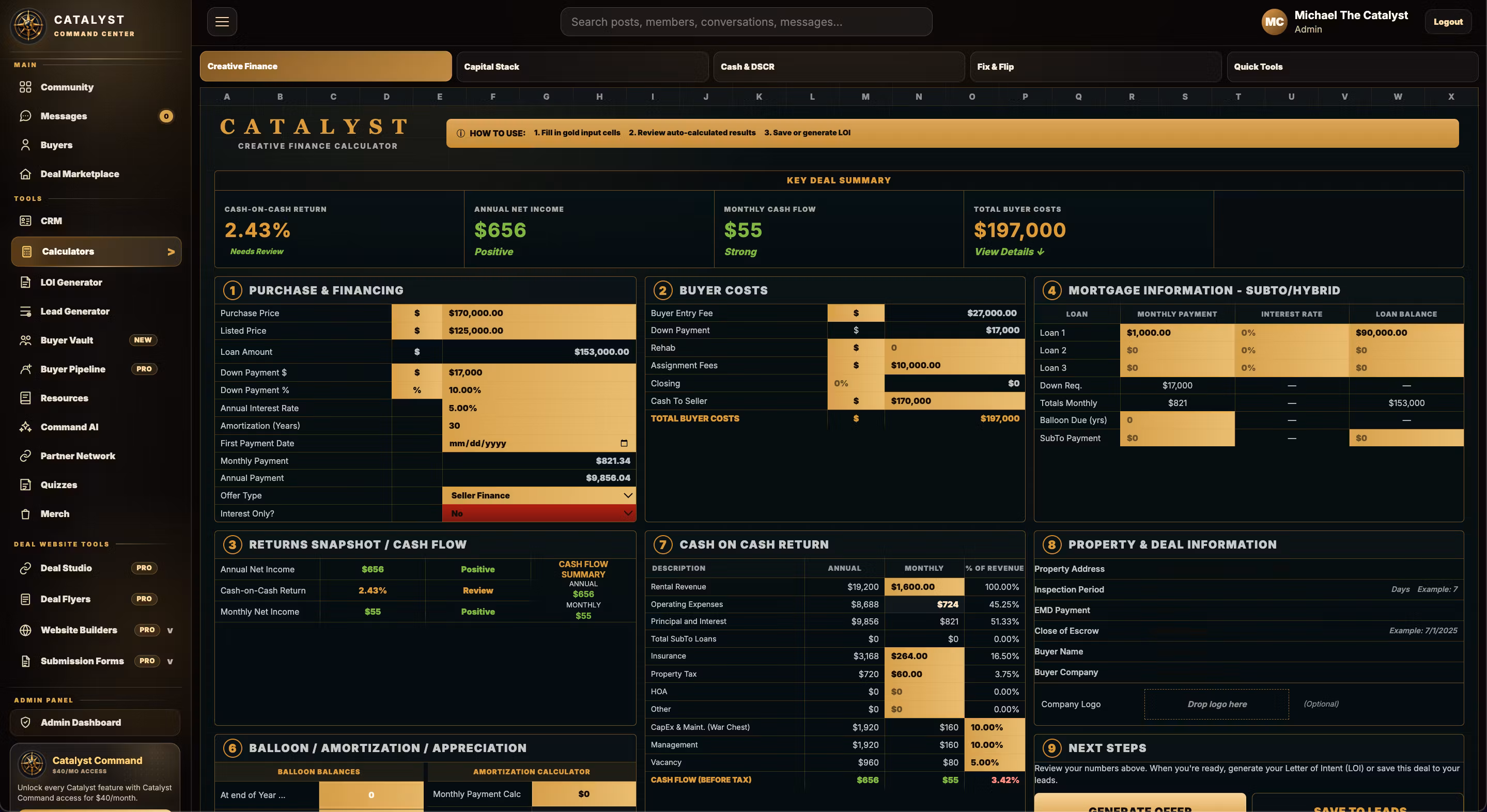Viewport: 1487px width, 812px height.
Task: Click the Buyers person icon
Action: (25, 145)
